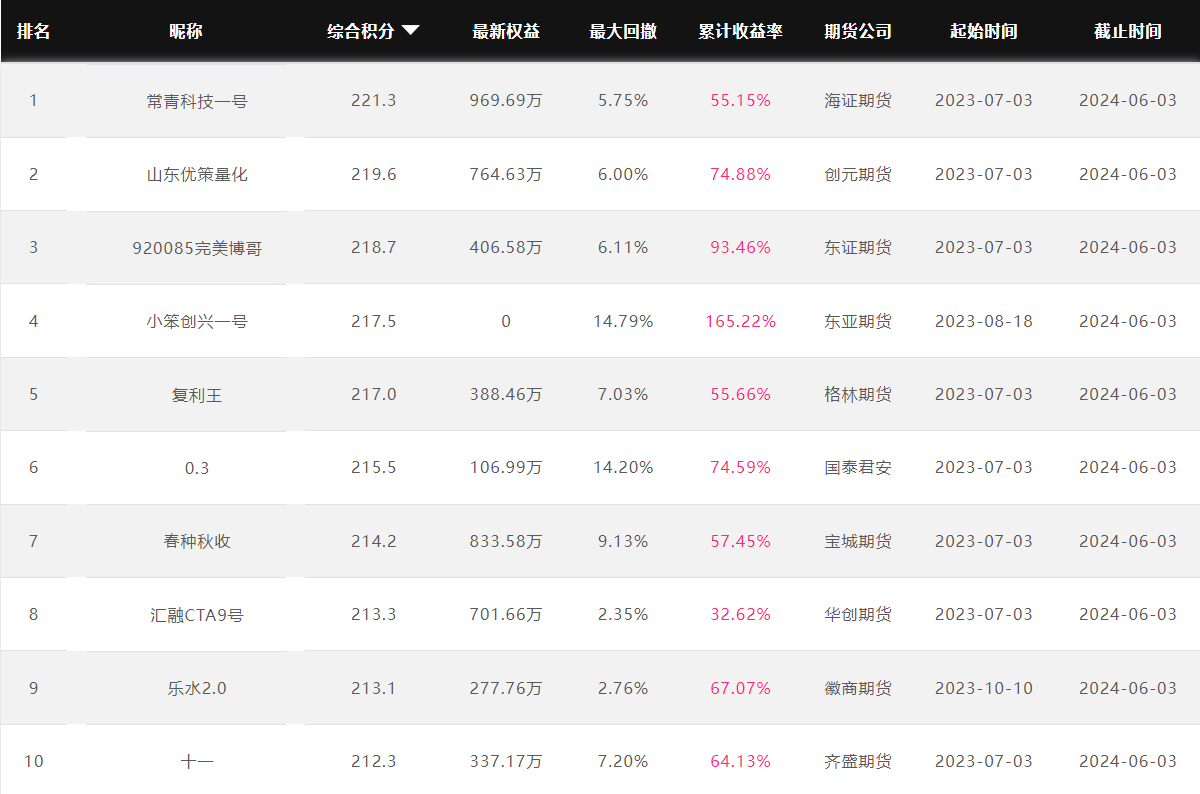Click return rate 74.59%

tap(741, 467)
